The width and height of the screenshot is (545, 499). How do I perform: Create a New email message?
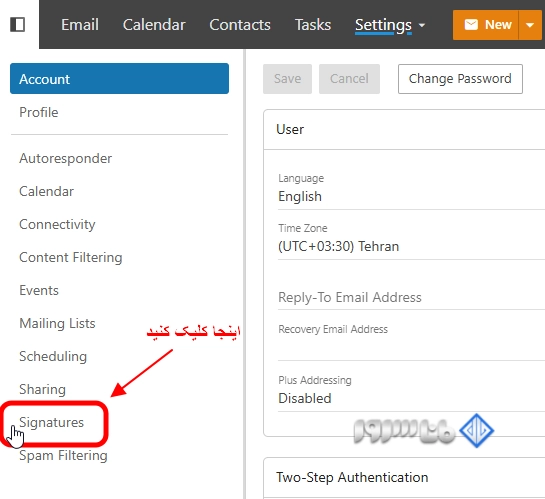(x=486, y=25)
